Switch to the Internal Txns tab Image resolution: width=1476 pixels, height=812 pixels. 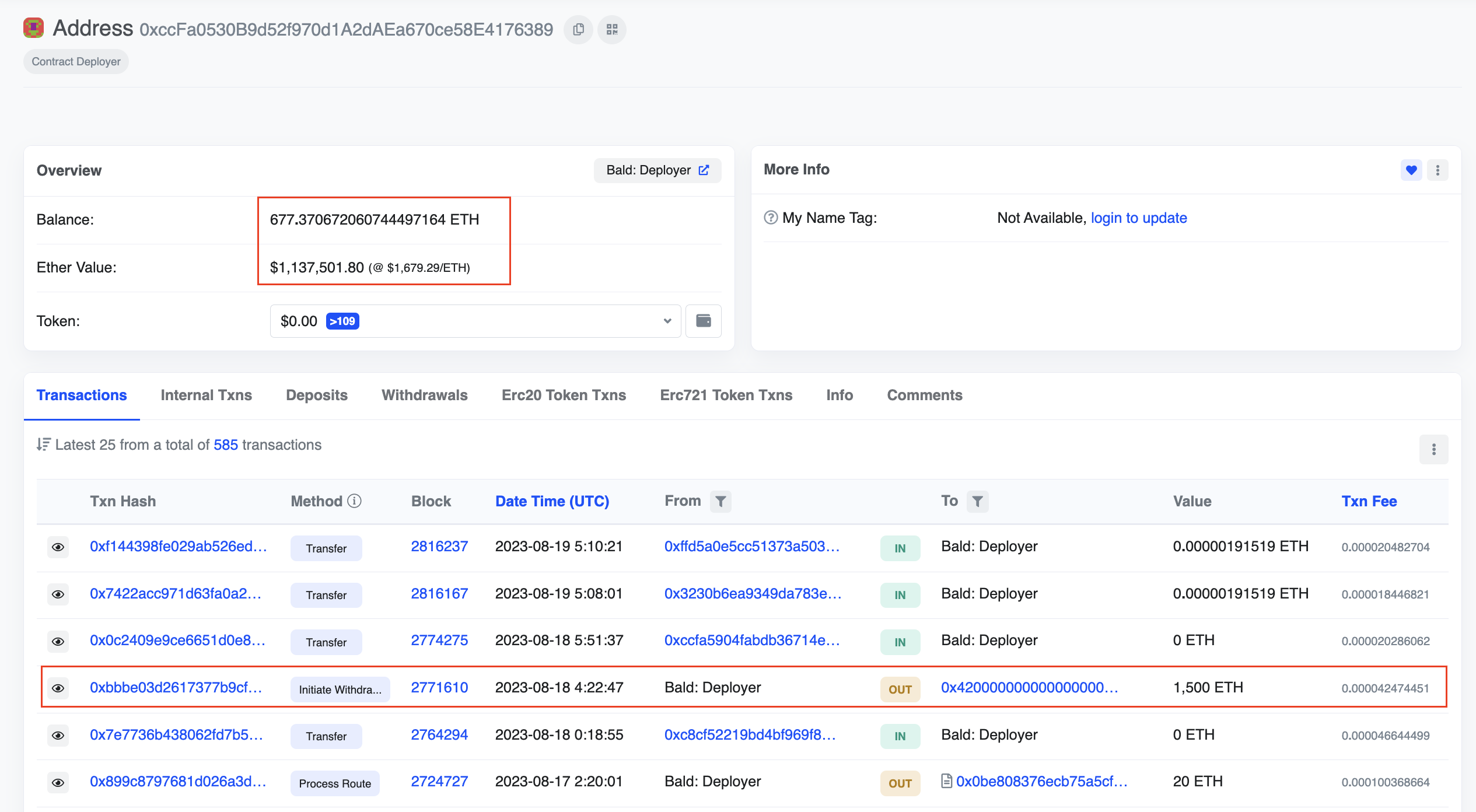tap(206, 395)
